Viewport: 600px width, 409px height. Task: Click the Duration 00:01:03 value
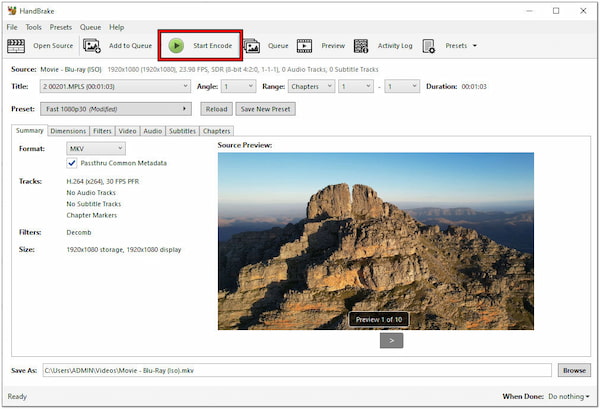(x=474, y=86)
